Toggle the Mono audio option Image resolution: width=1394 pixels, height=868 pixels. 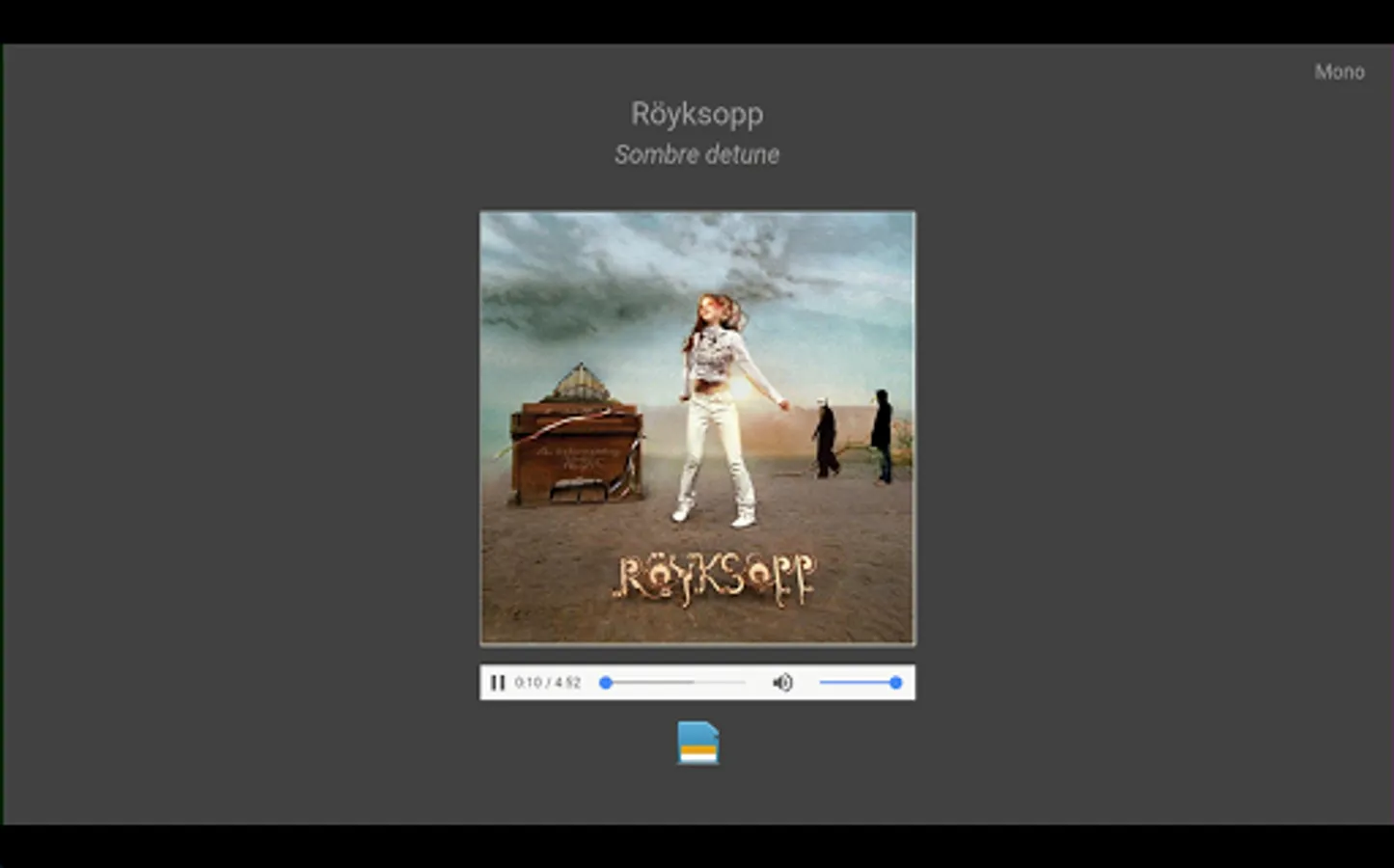(1339, 72)
